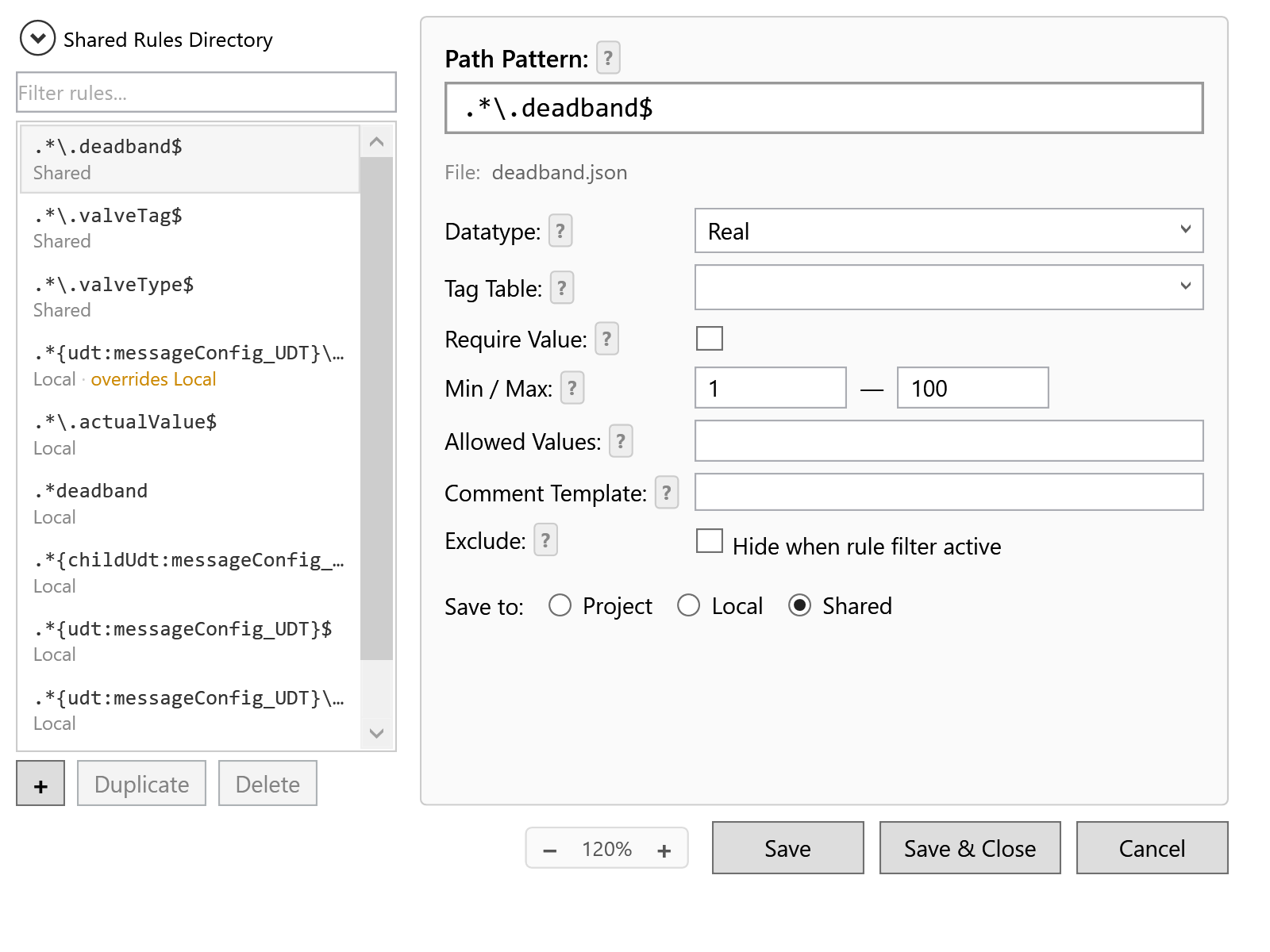Click the Save button

pos(788,848)
